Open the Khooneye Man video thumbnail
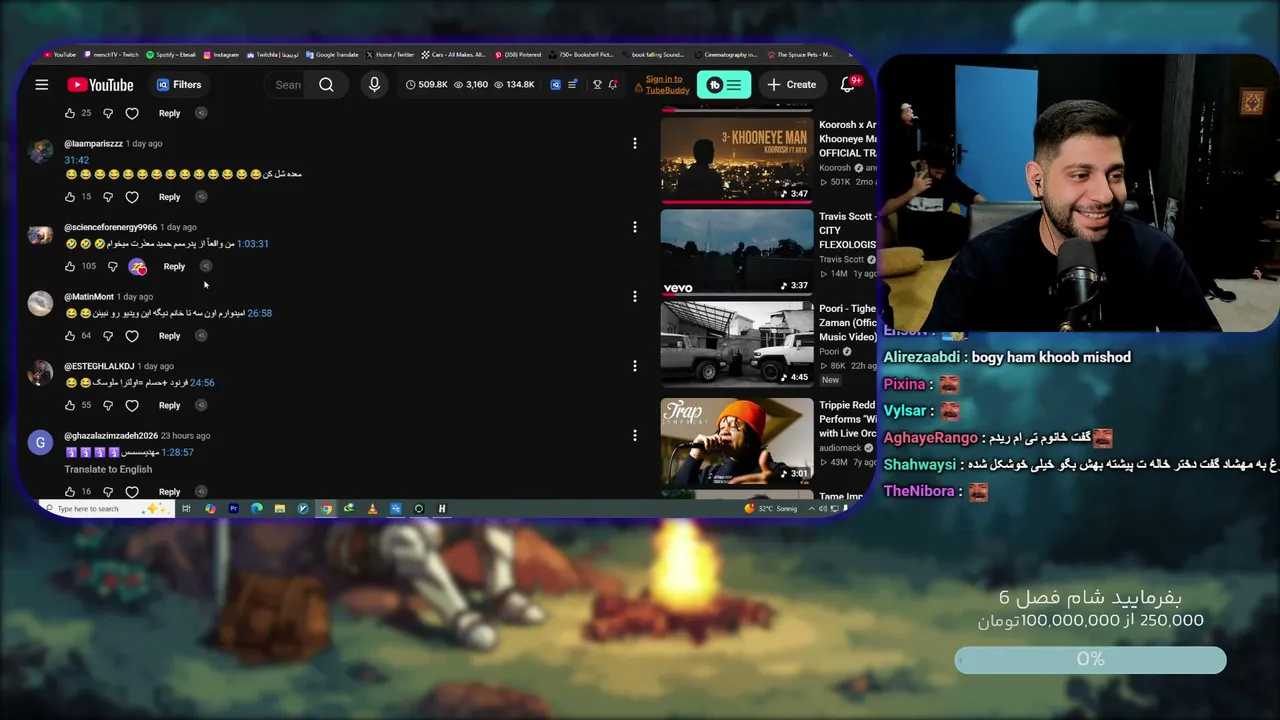 [737, 160]
